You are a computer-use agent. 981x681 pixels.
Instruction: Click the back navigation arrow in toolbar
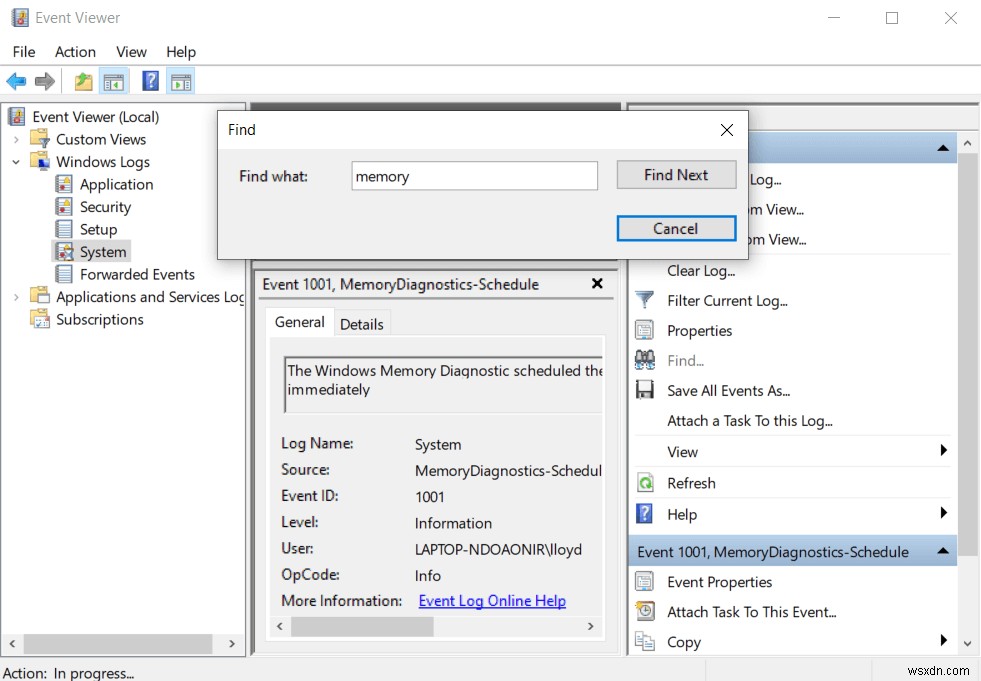15,81
